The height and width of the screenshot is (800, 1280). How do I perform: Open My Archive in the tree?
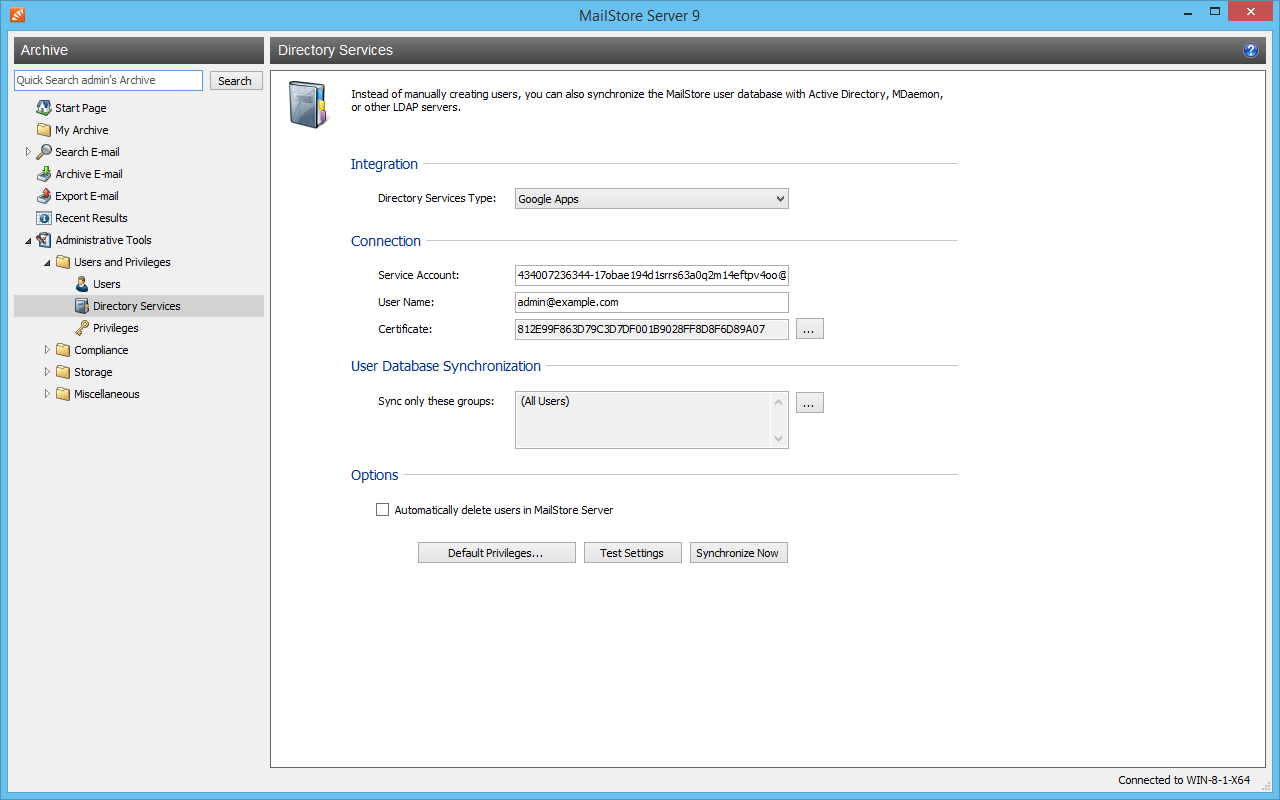[81, 130]
